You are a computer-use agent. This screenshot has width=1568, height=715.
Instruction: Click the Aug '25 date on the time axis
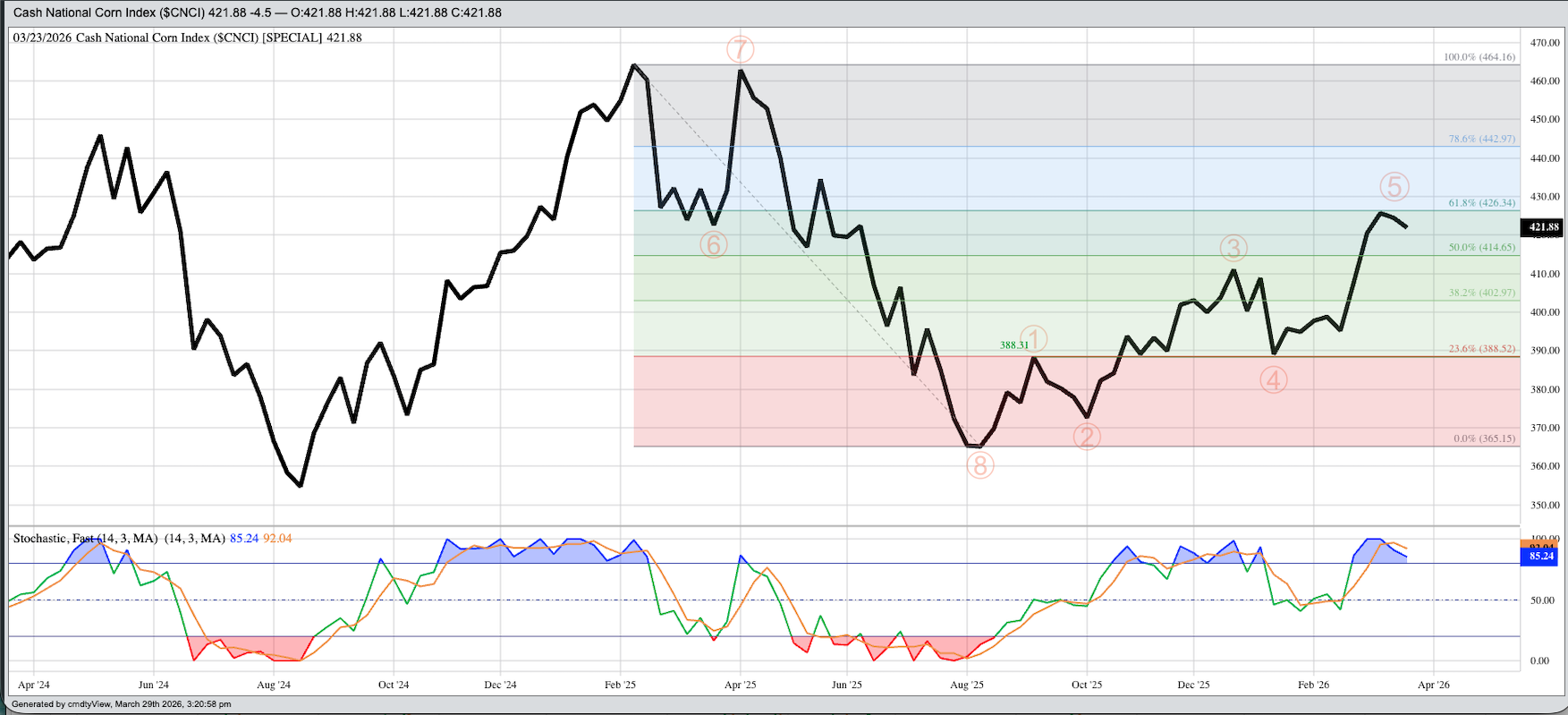click(x=966, y=685)
